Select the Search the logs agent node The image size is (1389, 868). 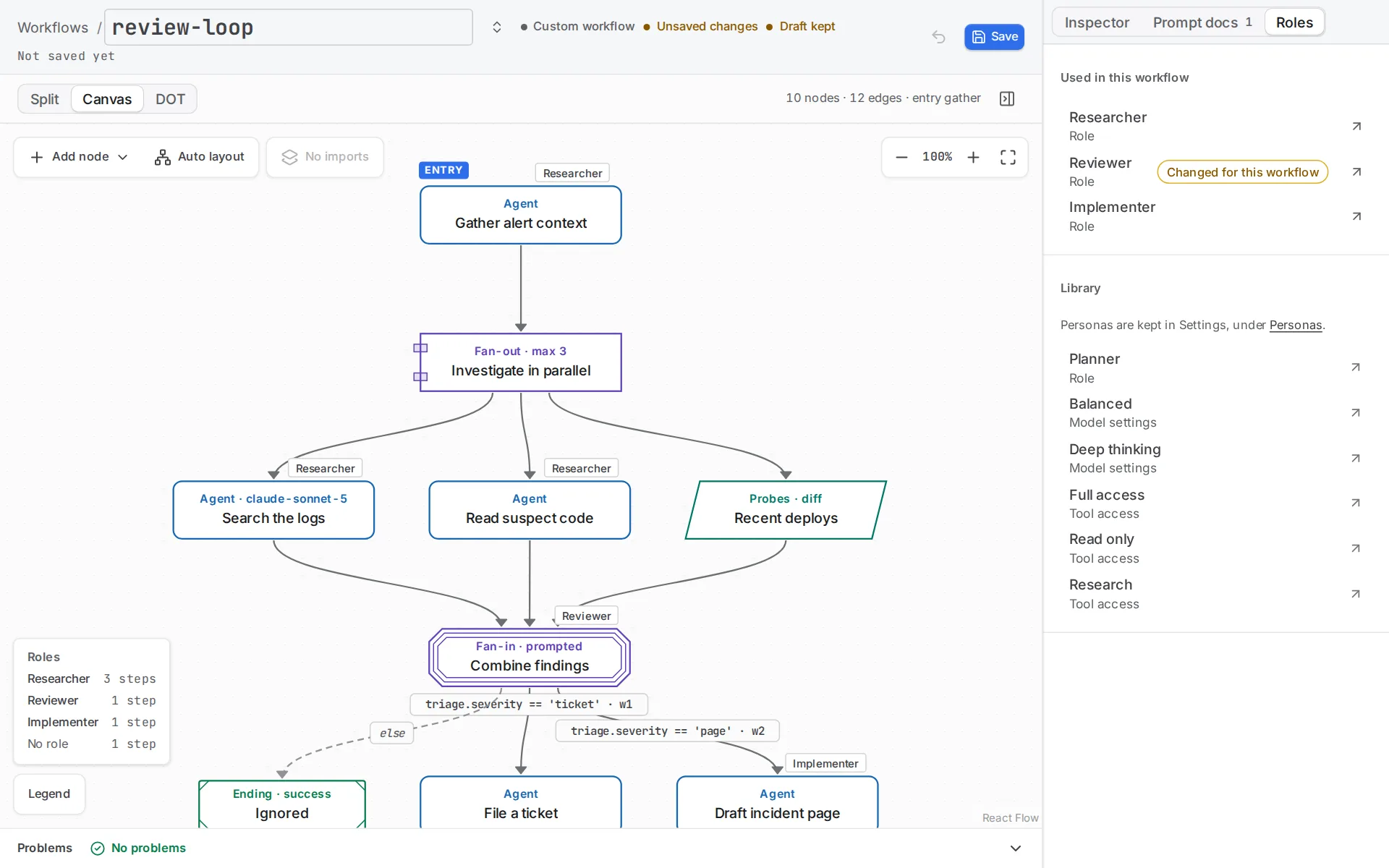coord(273,510)
